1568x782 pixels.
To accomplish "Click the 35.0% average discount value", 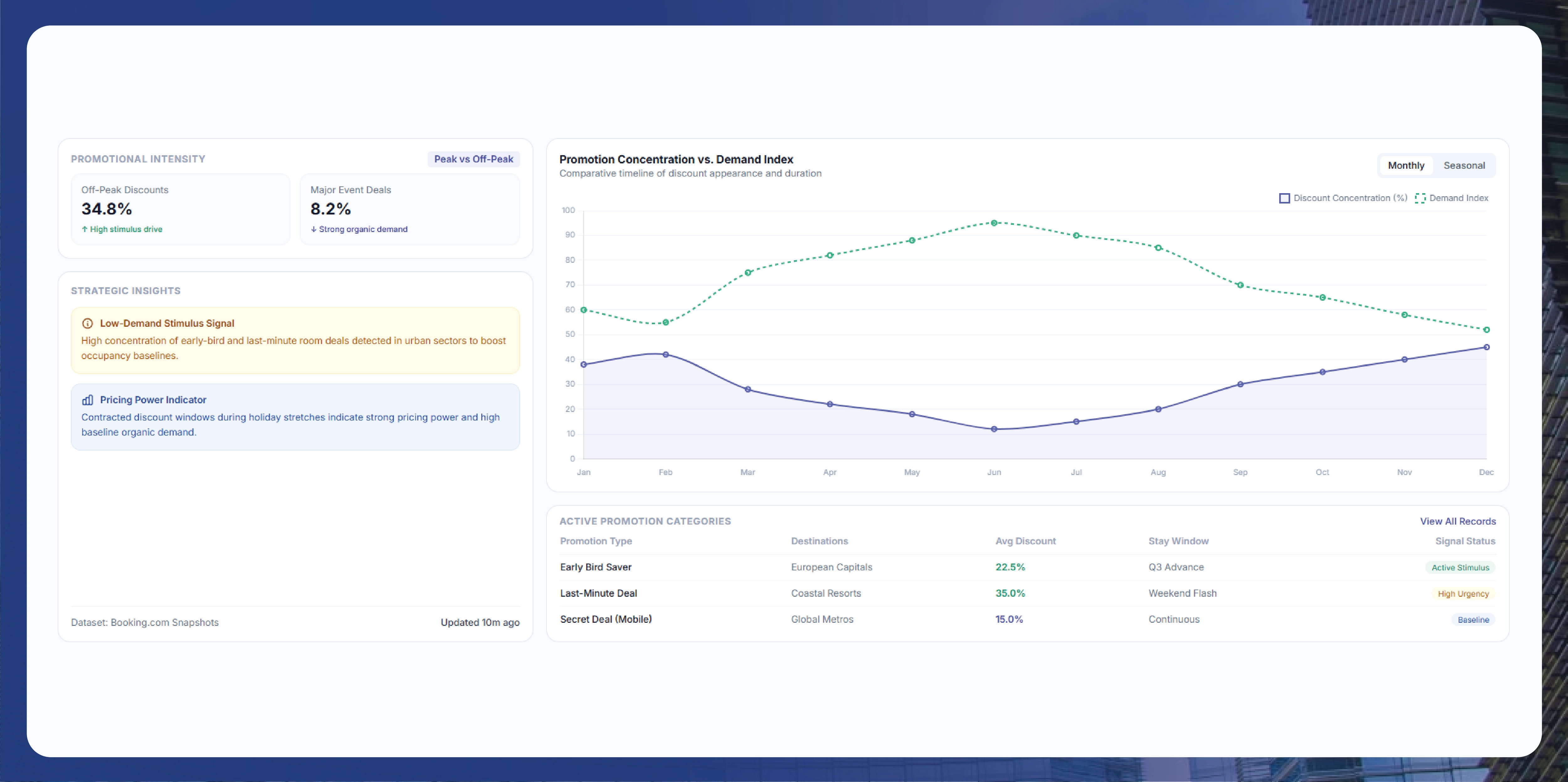I will tap(1011, 593).
